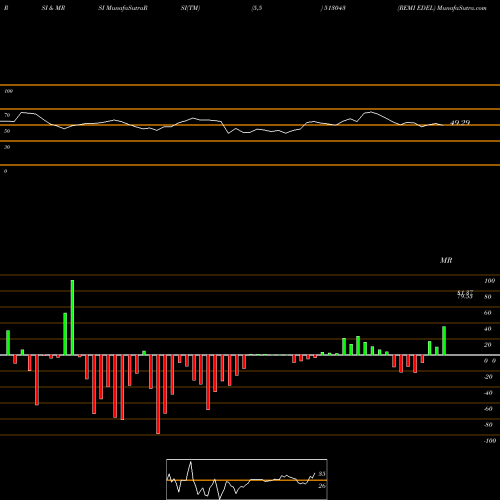Click the final green bar of the histogram
The width and height of the screenshot is (500, 500).
pos(444,341)
